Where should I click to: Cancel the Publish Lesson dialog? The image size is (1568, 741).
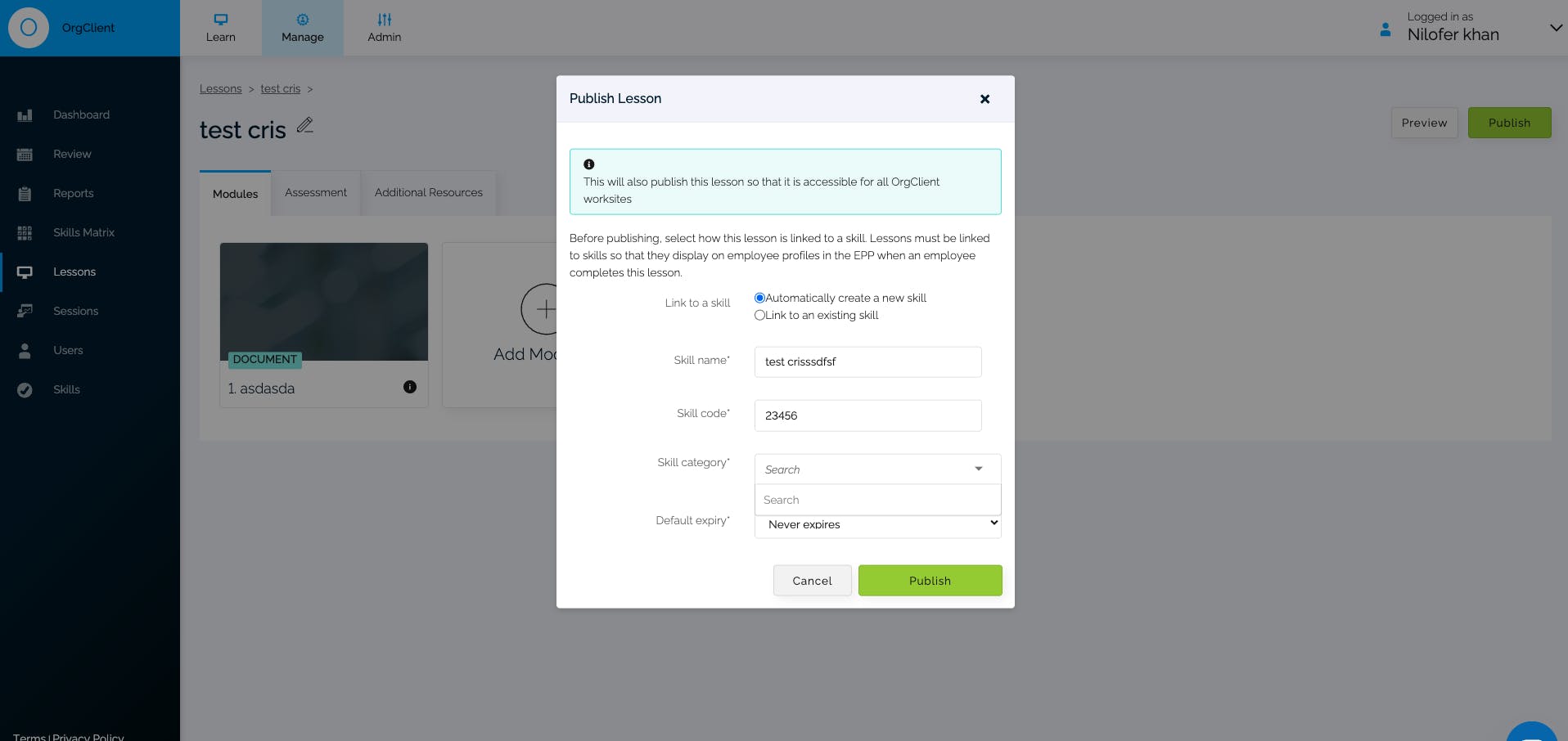pyautogui.click(x=812, y=581)
